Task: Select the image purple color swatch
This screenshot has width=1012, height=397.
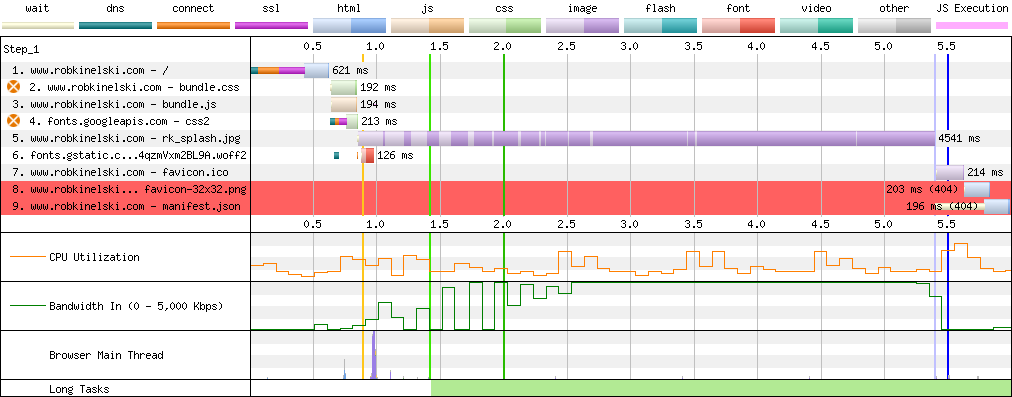Action: (x=583, y=26)
